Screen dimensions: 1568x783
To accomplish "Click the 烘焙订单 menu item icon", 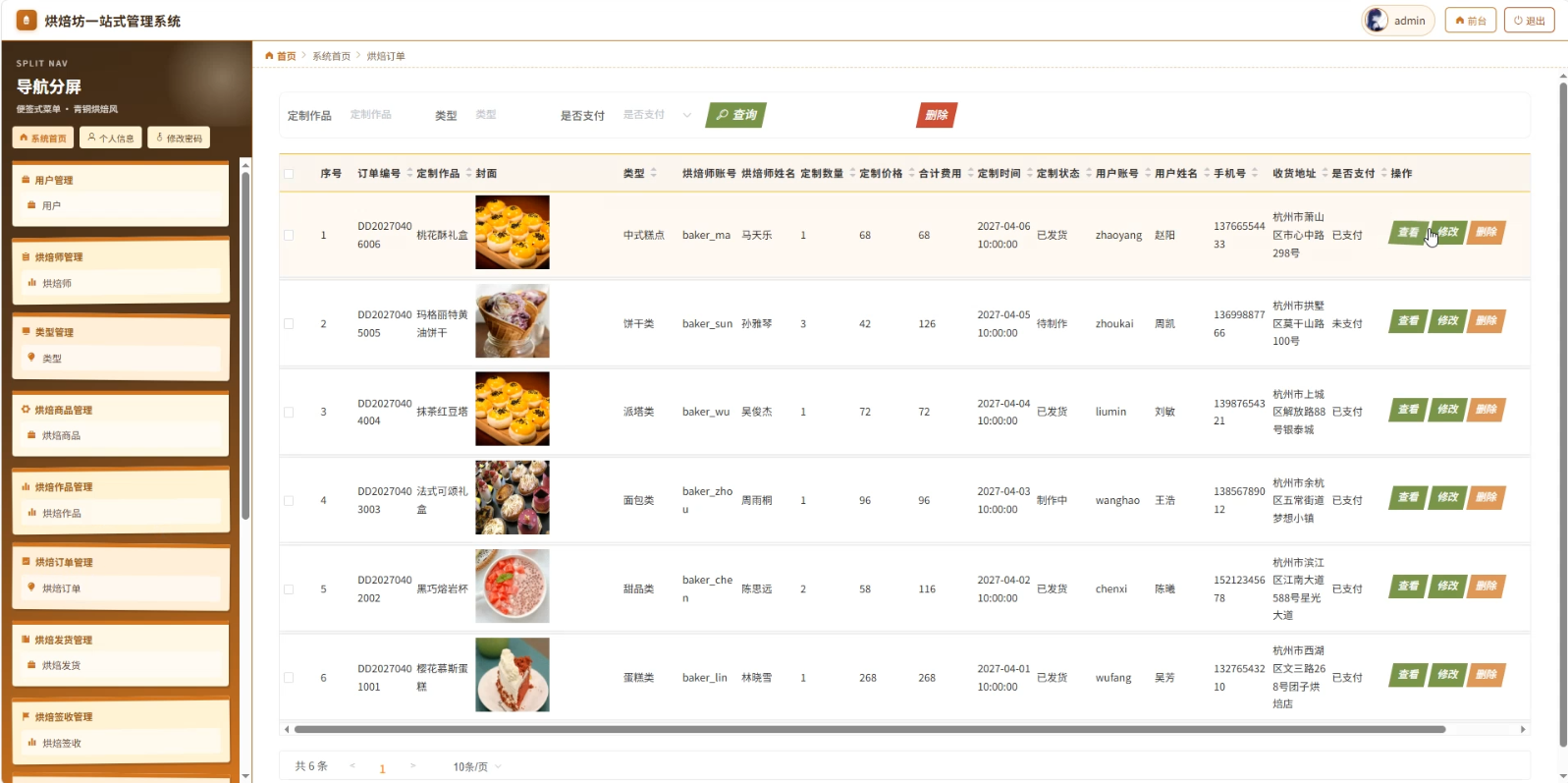I will (x=31, y=587).
